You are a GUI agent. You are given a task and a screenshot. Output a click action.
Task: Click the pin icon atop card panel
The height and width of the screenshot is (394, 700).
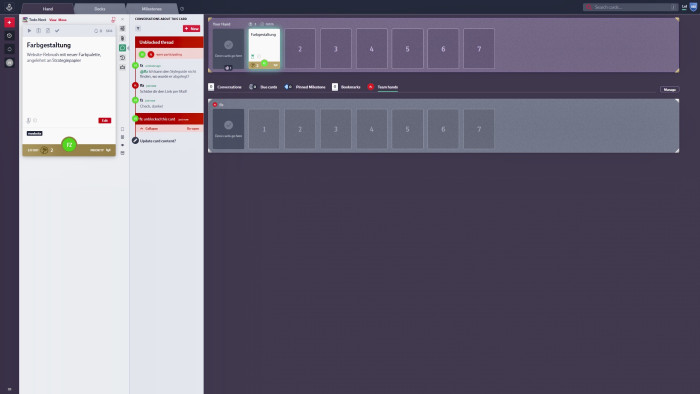pyautogui.click(x=113, y=20)
